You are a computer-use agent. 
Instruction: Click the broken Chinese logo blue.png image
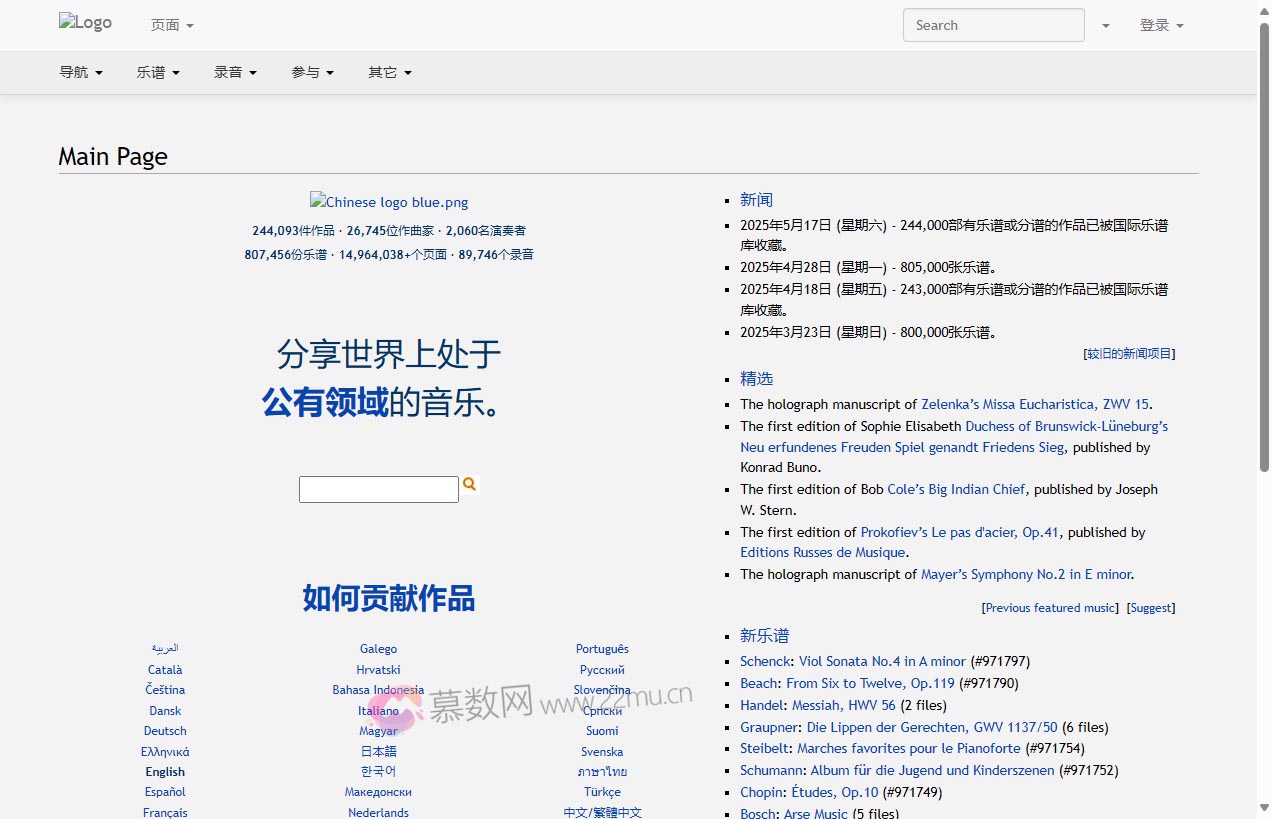(x=388, y=201)
